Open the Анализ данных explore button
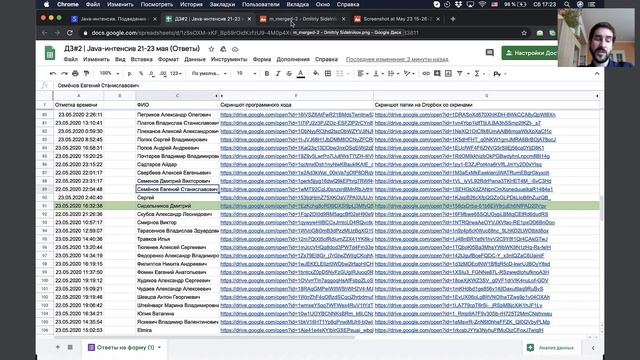Screen dimensions: 640x360 coord(551,348)
